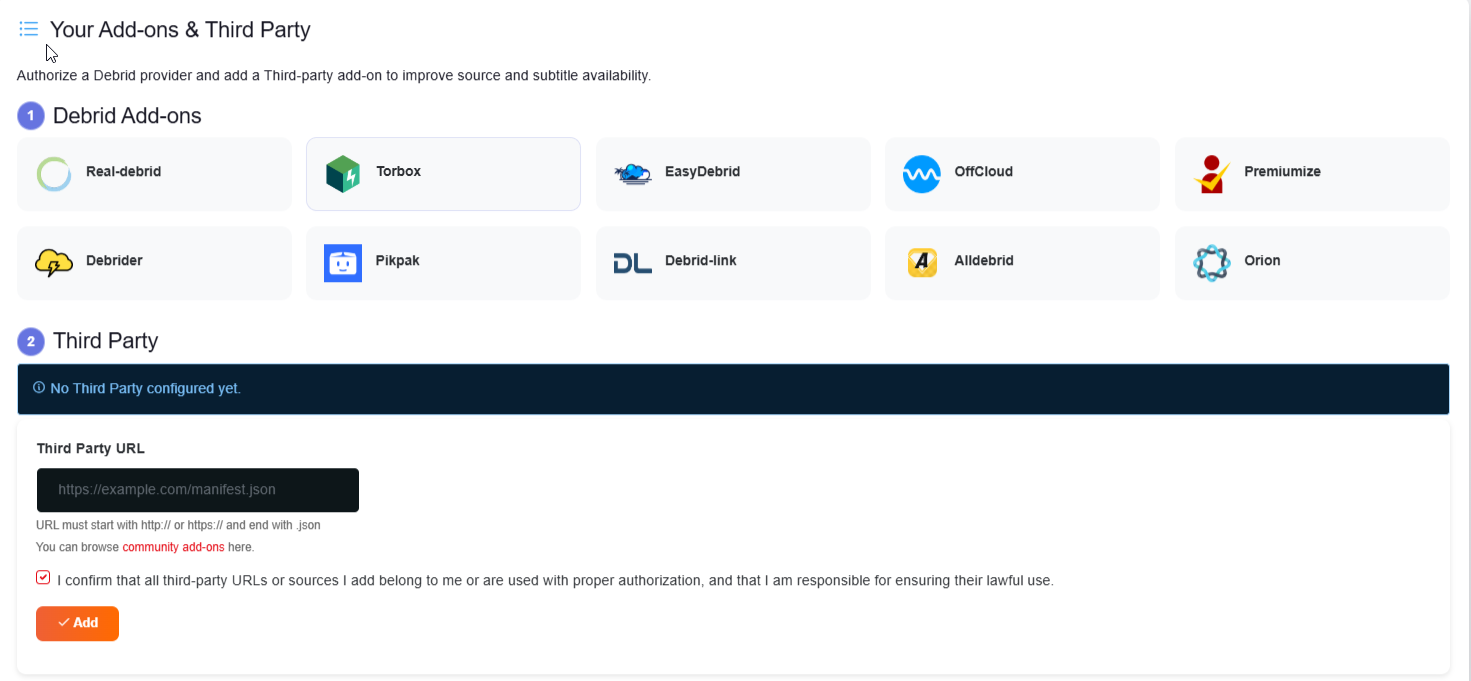The image size is (1471, 681).
Task: Click the Debrid-link DL logo
Action: pos(632,261)
